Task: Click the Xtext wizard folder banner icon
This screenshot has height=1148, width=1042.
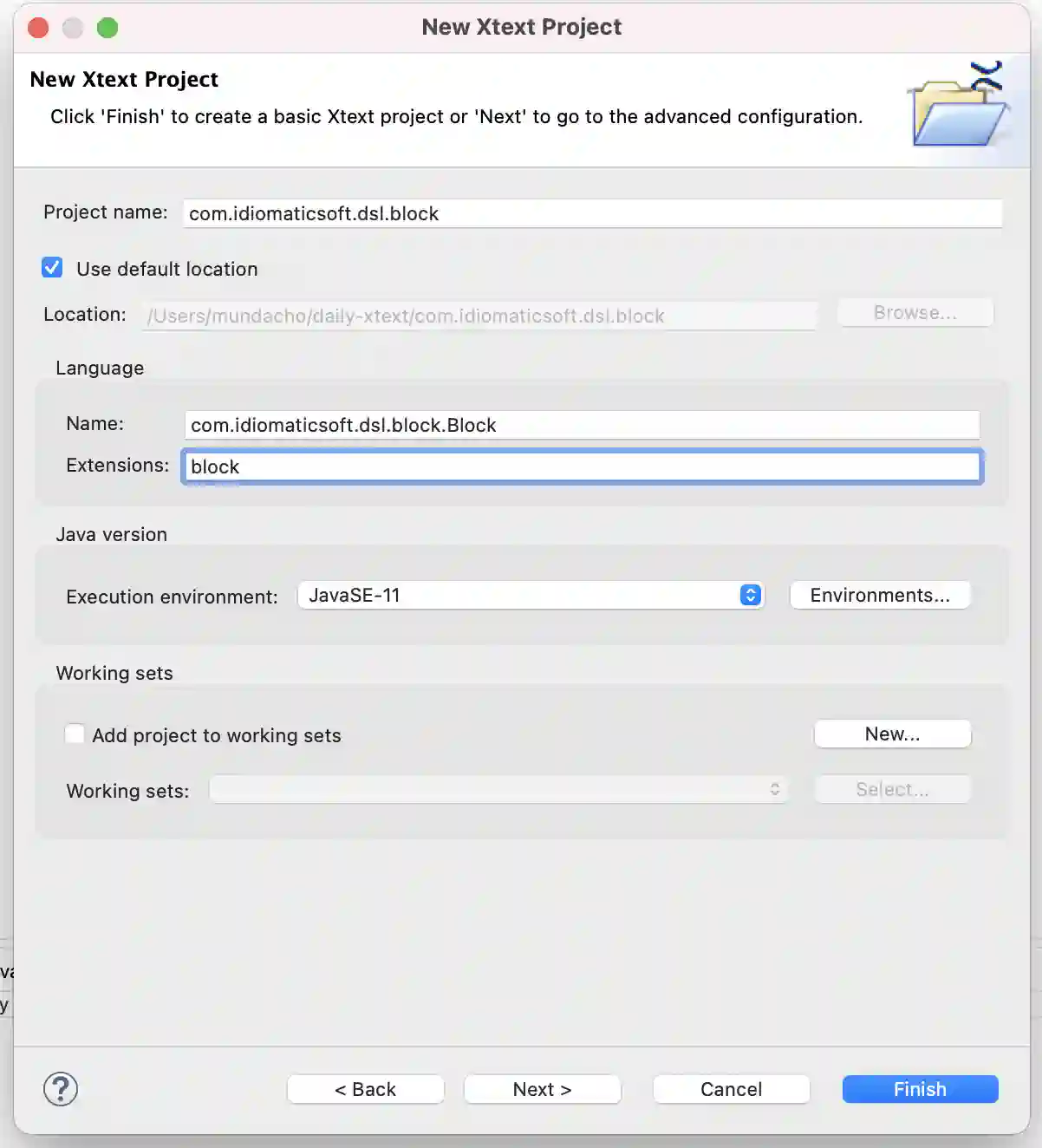Action: (x=957, y=106)
